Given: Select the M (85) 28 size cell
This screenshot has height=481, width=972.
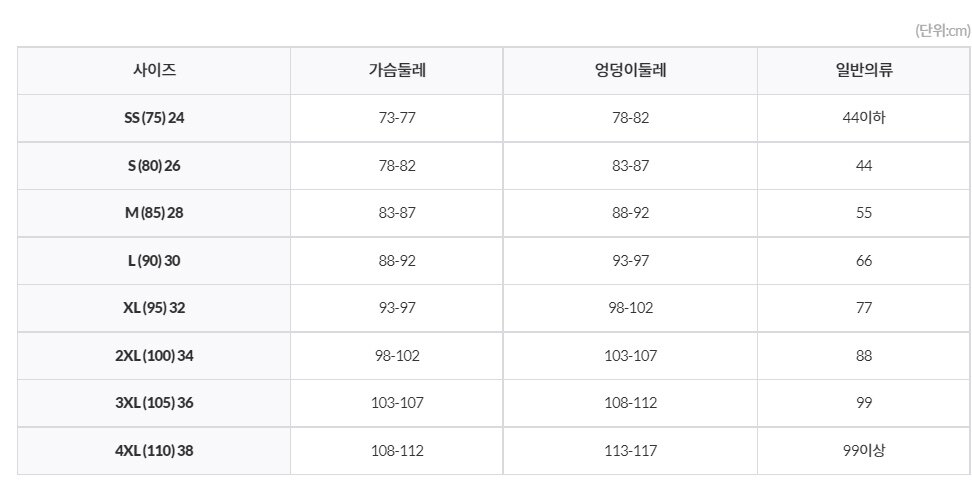Looking at the screenshot, I should pos(154,213).
